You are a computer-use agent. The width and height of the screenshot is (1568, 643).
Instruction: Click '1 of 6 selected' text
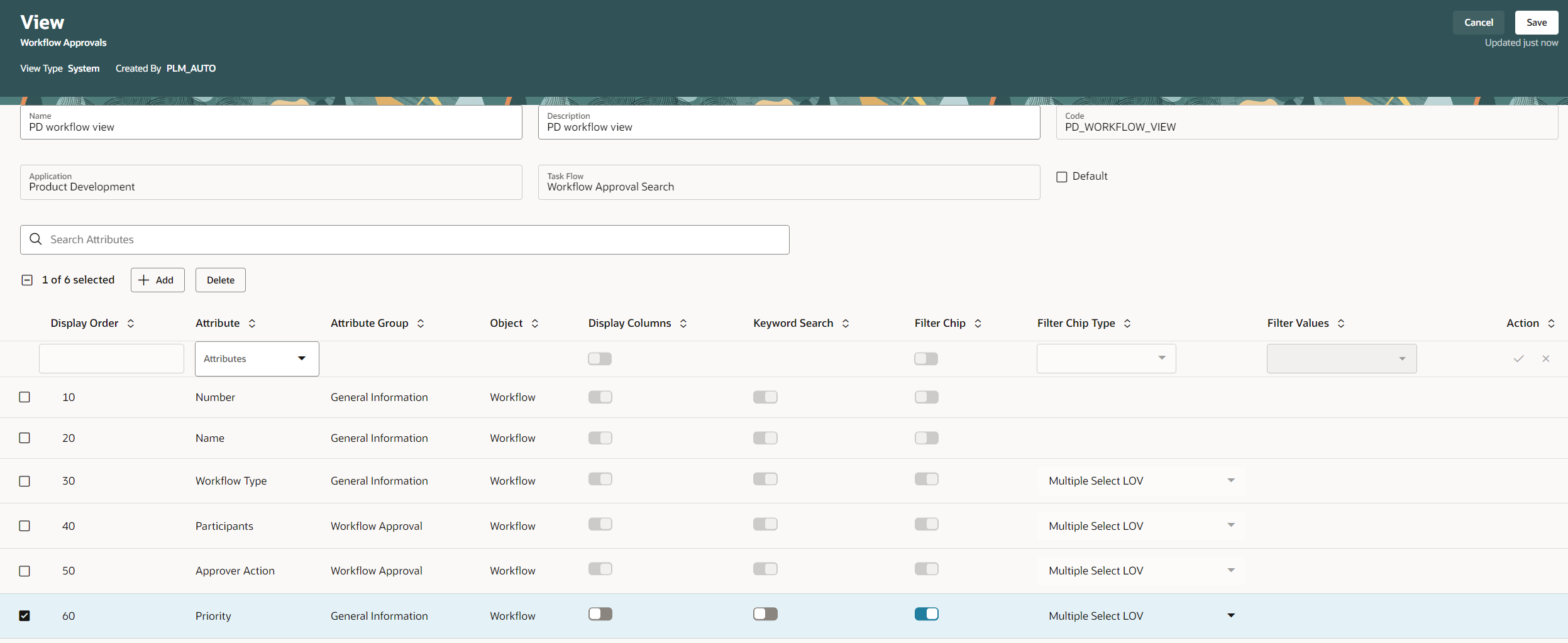click(x=79, y=280)
